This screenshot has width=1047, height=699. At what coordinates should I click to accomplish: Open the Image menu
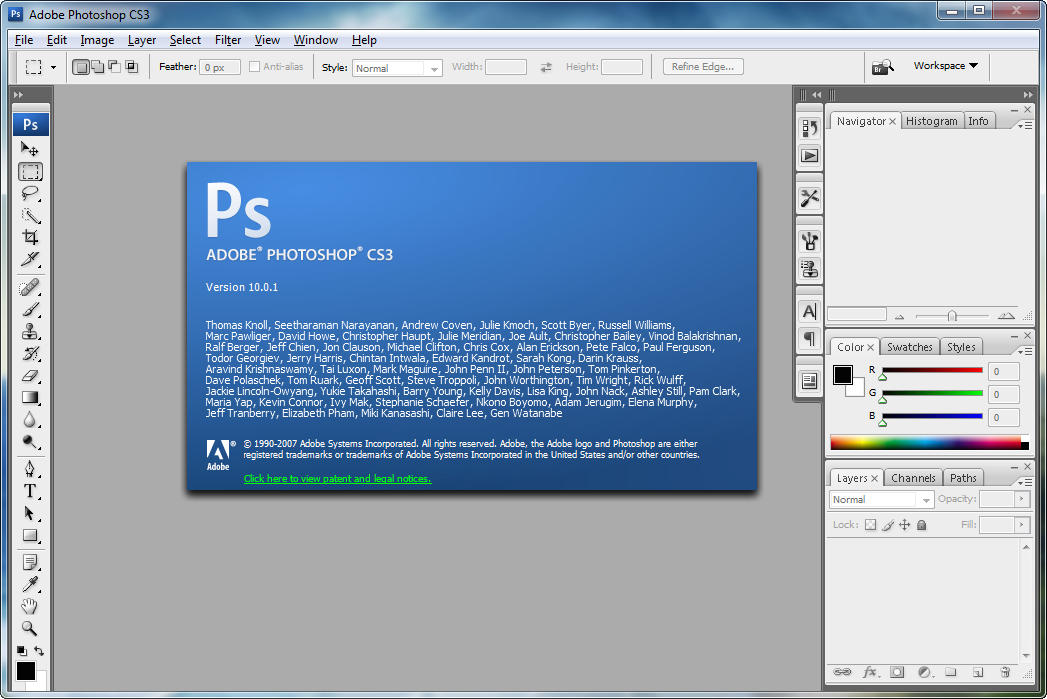click(x=97, y=40)
